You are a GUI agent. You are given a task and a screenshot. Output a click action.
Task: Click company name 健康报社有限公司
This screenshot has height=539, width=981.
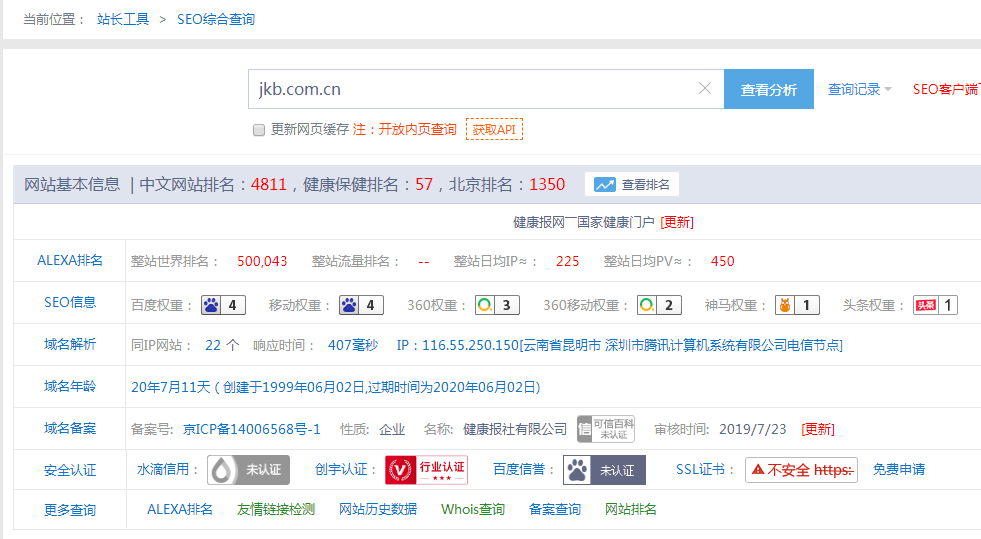[515, 429]
